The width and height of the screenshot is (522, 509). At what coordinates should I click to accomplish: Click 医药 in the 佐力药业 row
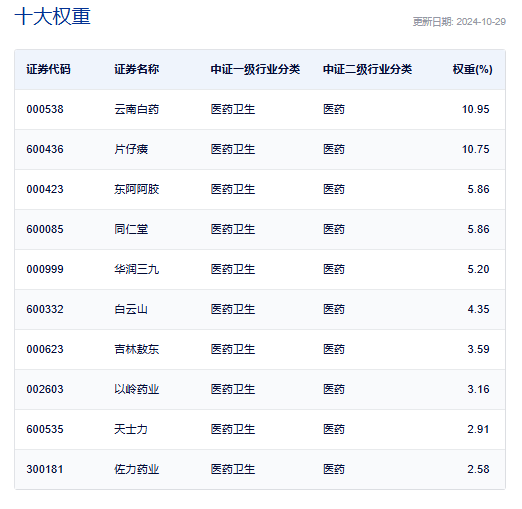click(334, 469)
